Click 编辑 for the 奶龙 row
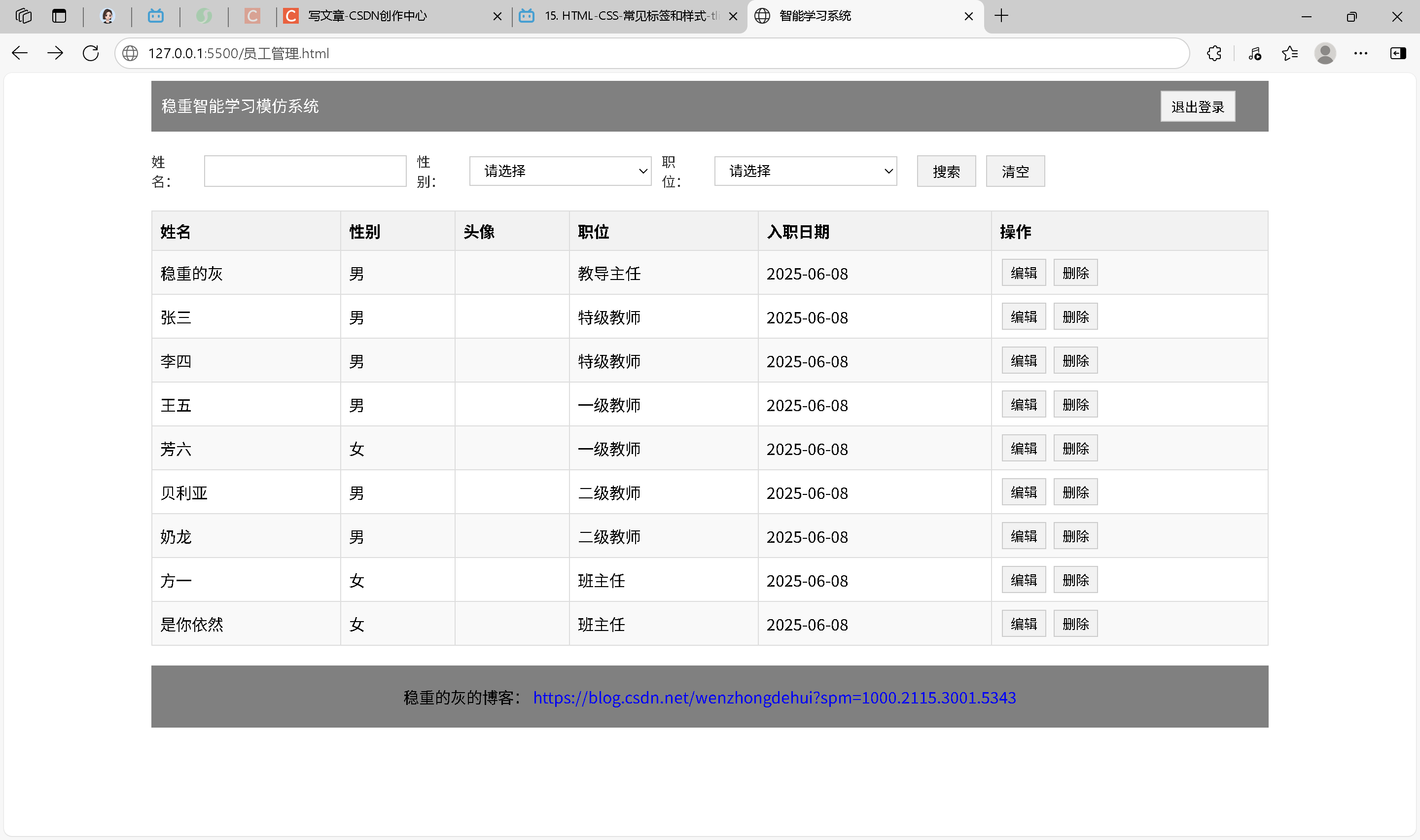1420x840 pixels. [x=1023, y=536]
